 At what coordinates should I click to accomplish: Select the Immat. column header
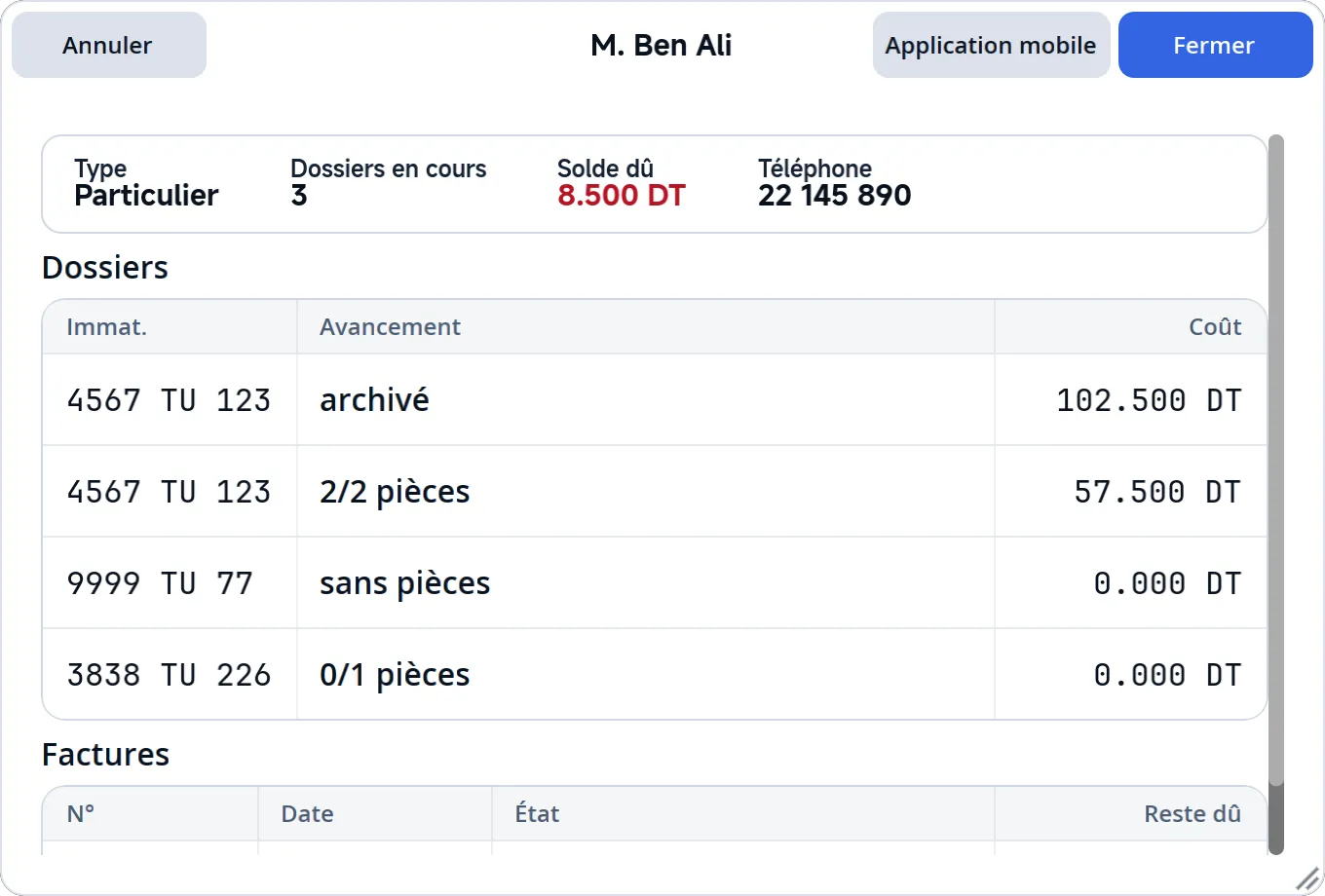tap(170, 326)
